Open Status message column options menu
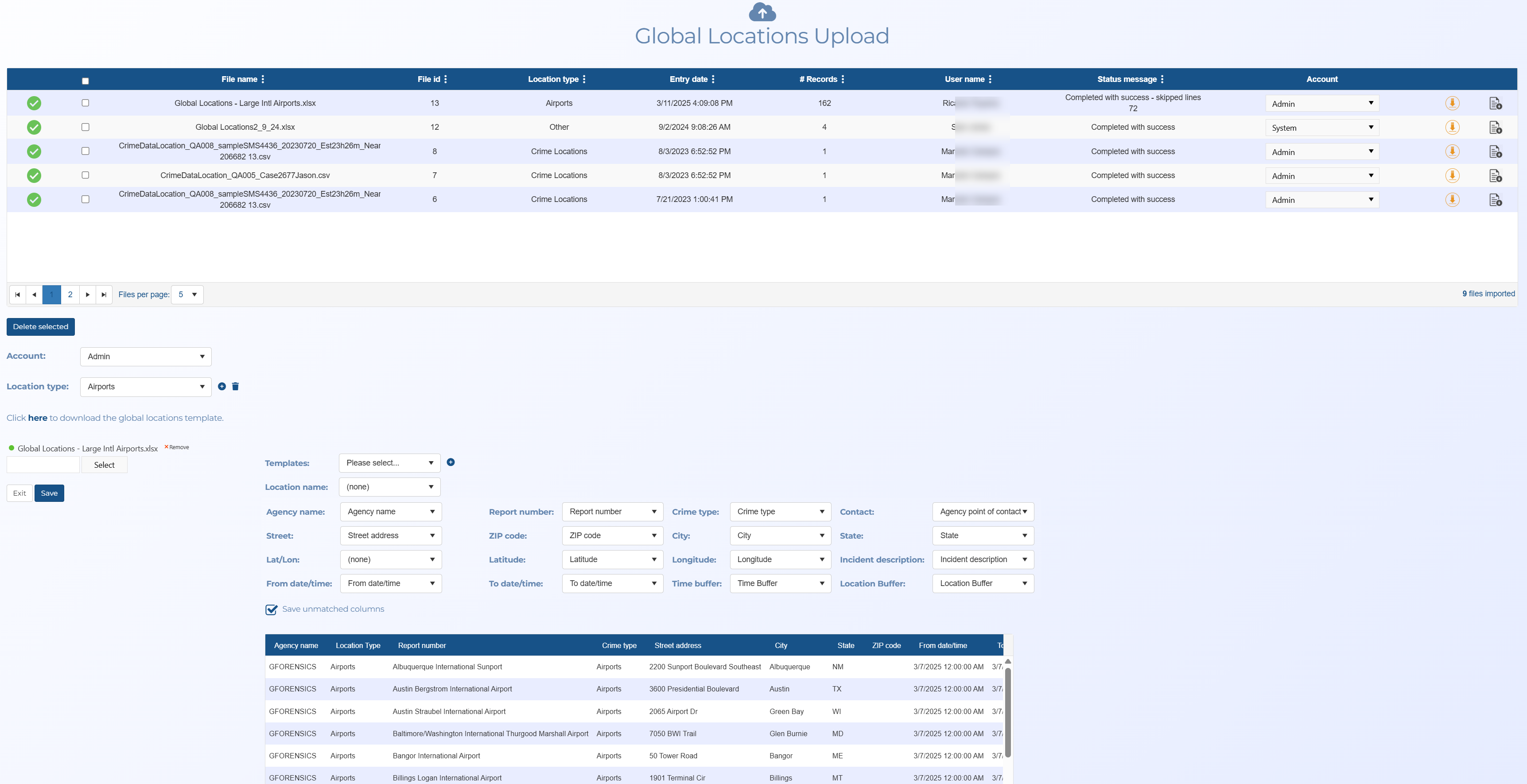The image size is (1527, 784). point(1162,79)
